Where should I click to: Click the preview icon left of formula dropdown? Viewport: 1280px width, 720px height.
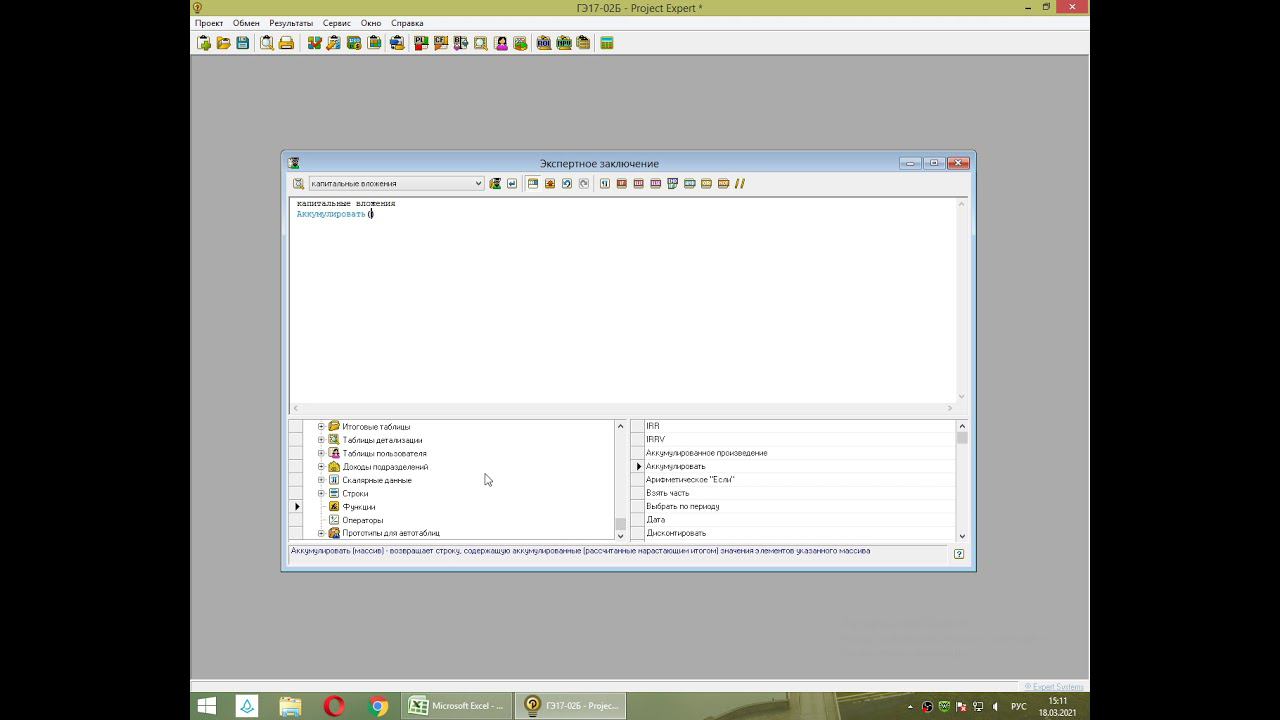click(298, 184)
